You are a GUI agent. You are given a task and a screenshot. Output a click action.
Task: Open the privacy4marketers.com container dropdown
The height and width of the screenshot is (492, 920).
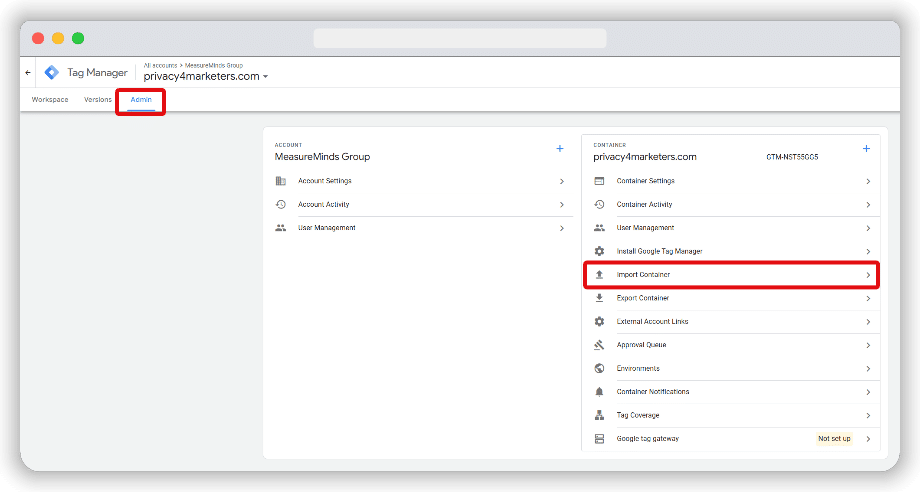(x=265, y=77)
